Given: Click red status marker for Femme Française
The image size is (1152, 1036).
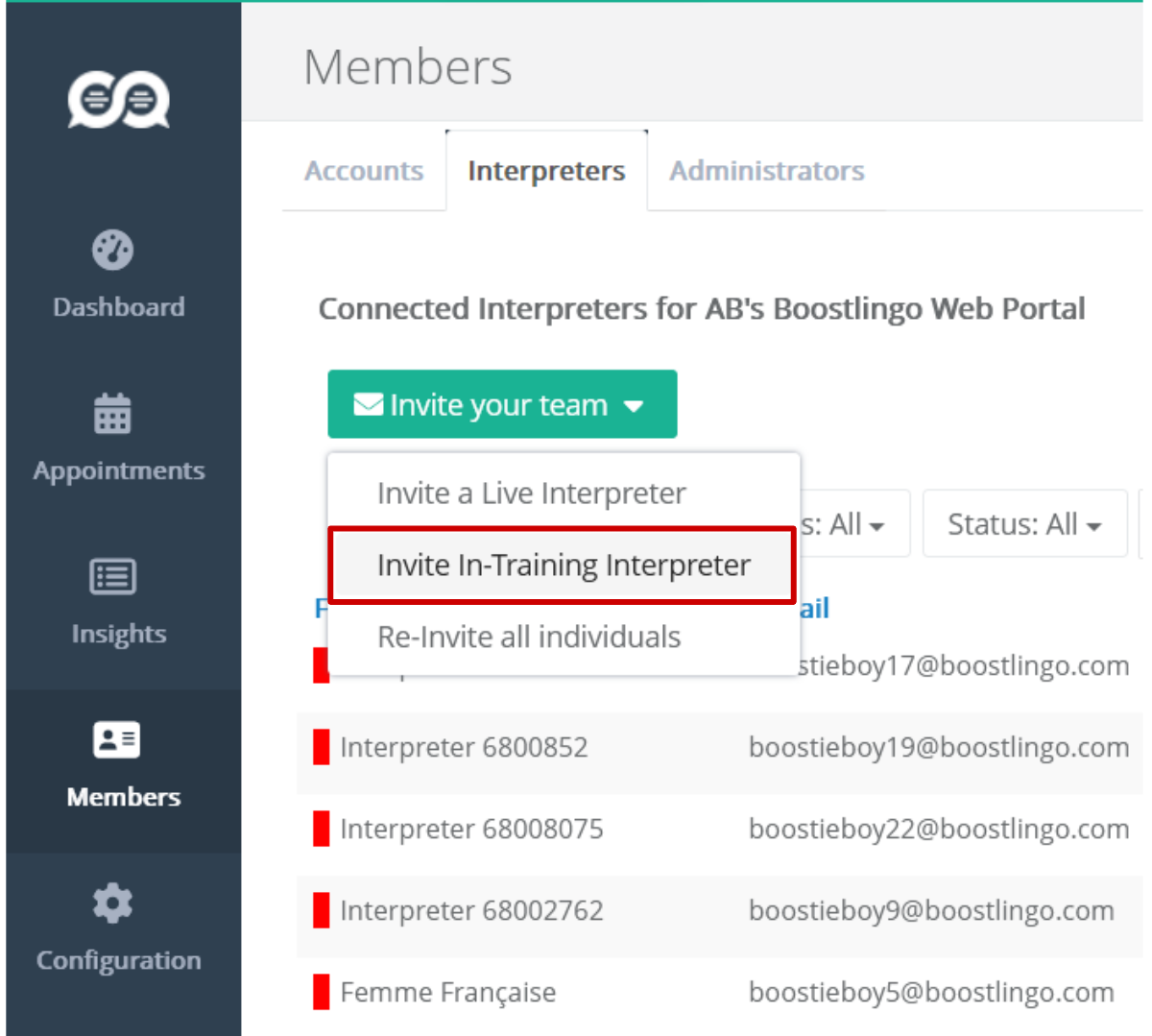Looking at the screenshot, I should tap(322, 993).
